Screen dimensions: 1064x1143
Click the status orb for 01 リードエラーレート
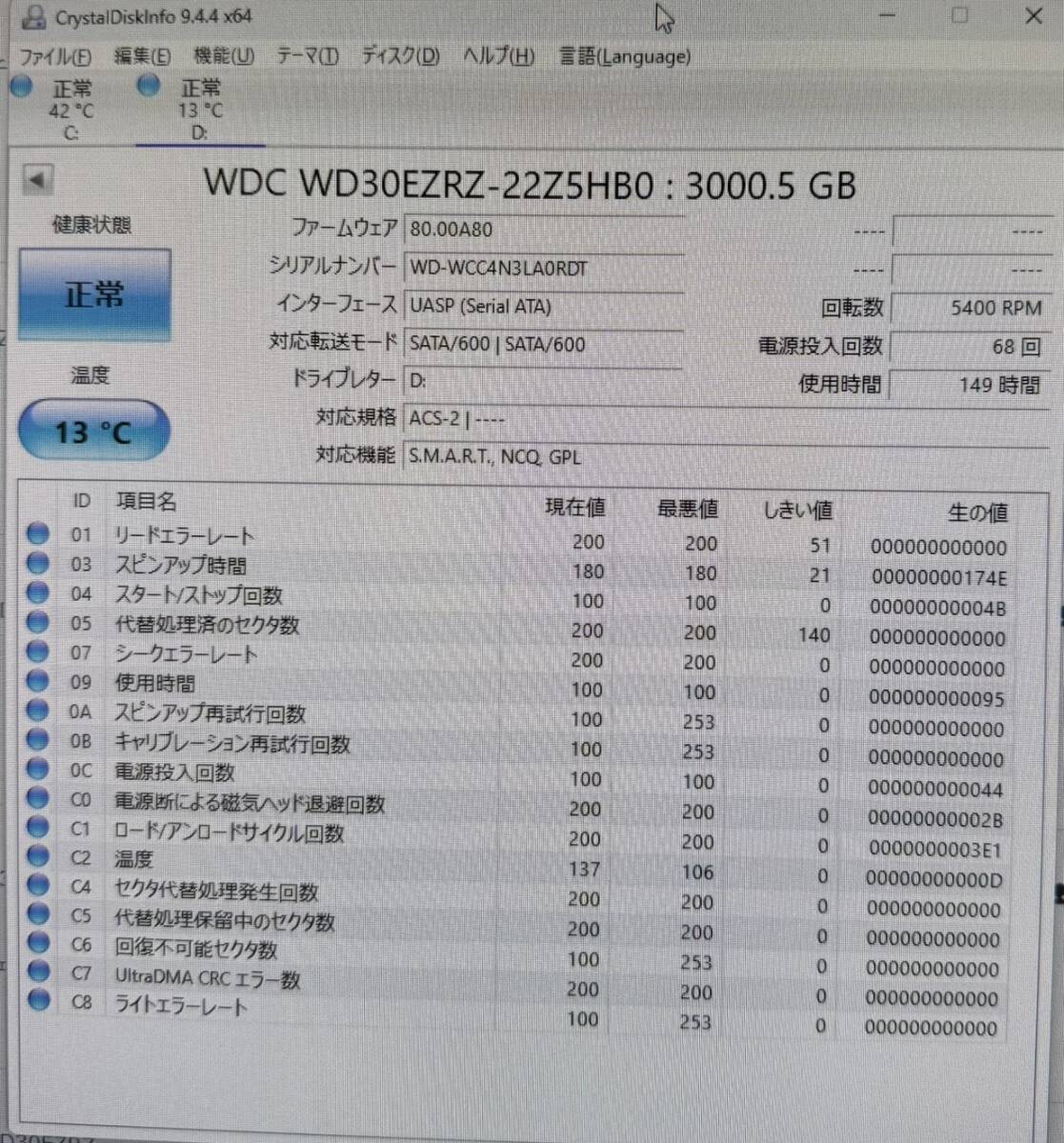(x=37, y=533)
